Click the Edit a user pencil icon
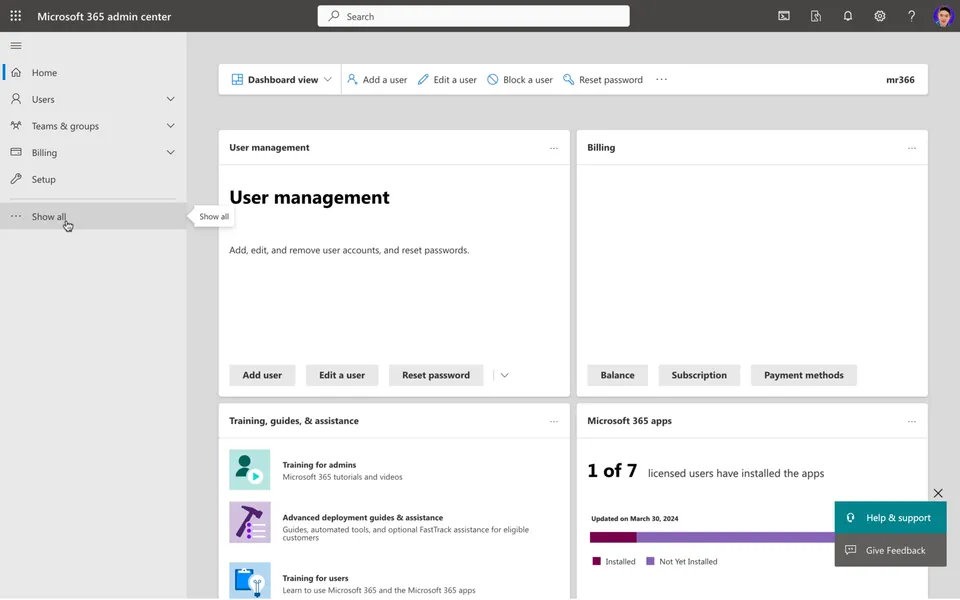The image size is (960, 600). click(x=423, y=80)
